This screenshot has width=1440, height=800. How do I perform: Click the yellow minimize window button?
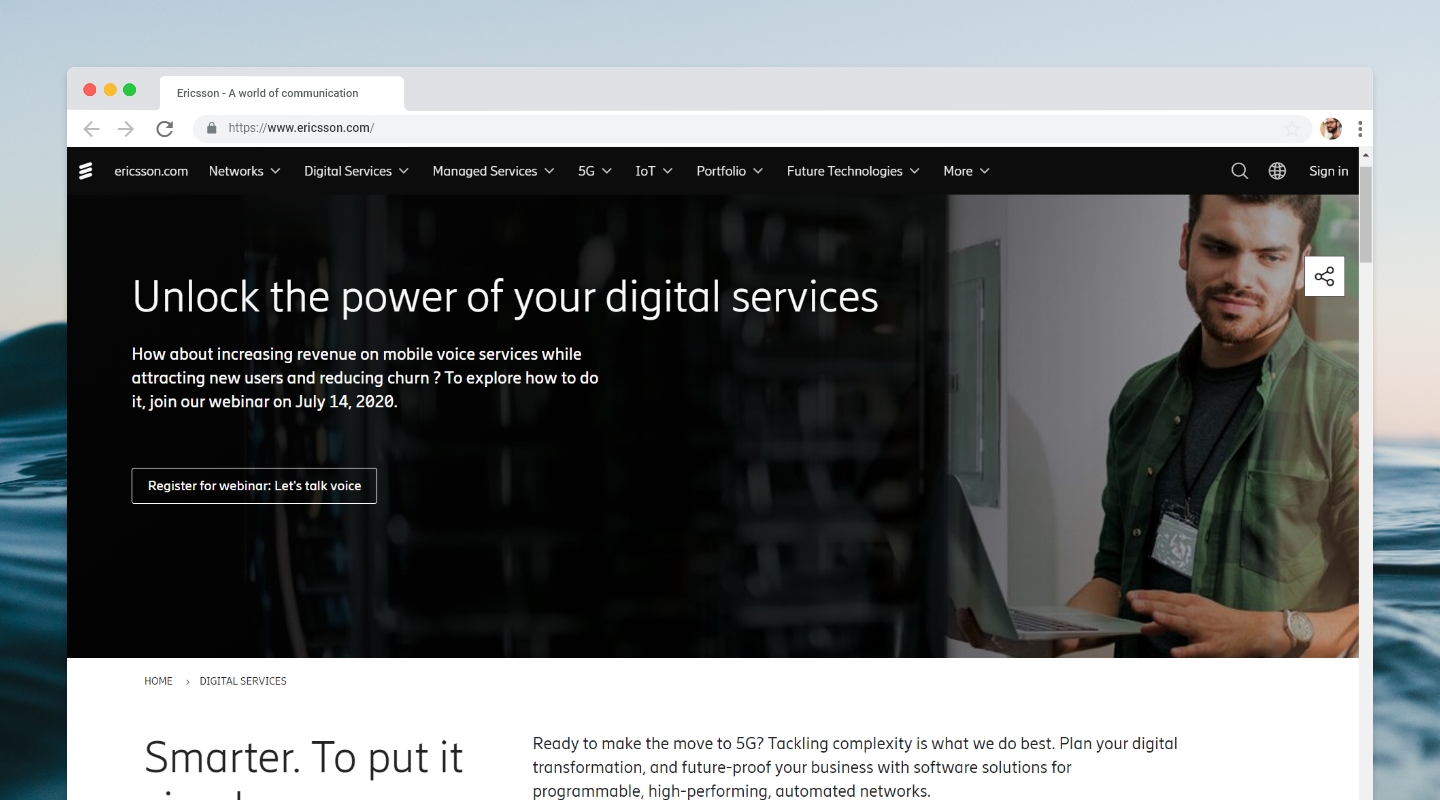[110, 90]
